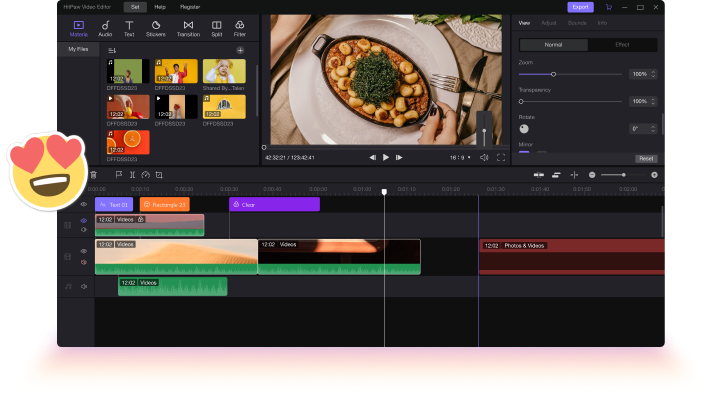Image resolution: width=714 pixels, height=399 pixels.
Task: Click the timeline fit-to-width icon
Action: click(556, 175)
